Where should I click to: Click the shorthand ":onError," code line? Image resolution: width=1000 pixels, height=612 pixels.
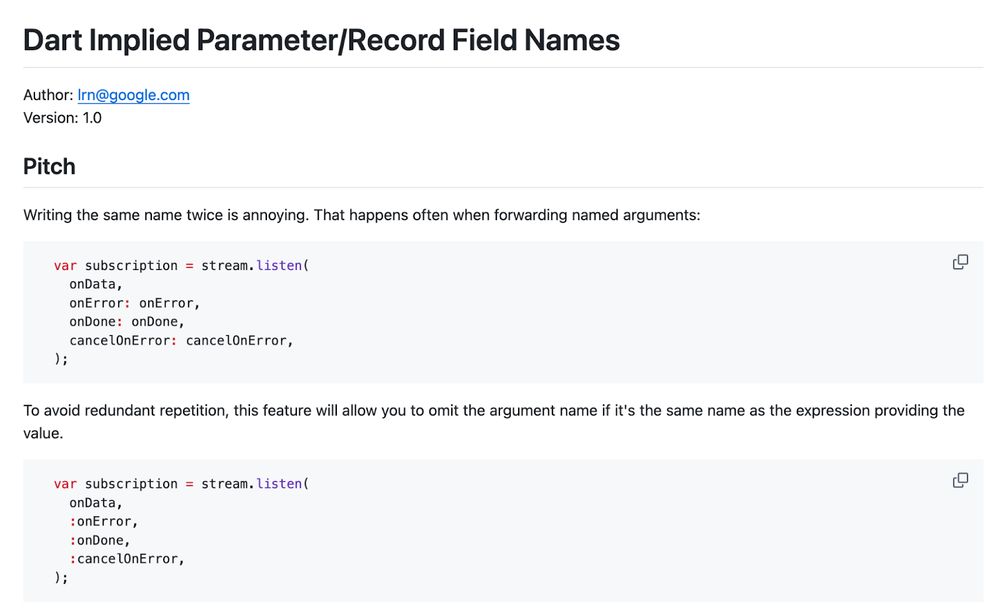tap(104, 521)
